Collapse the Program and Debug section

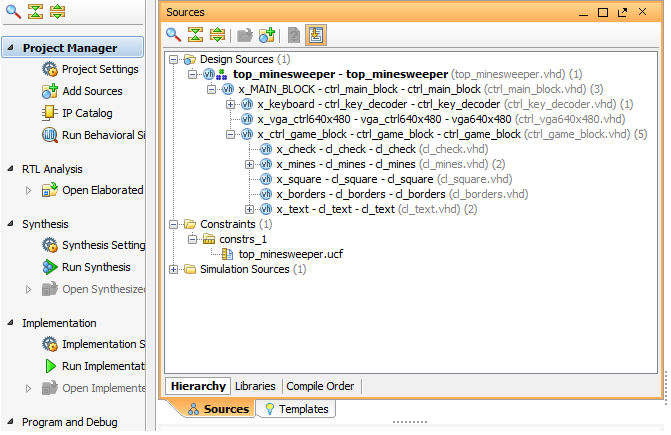tap(11, 421)
